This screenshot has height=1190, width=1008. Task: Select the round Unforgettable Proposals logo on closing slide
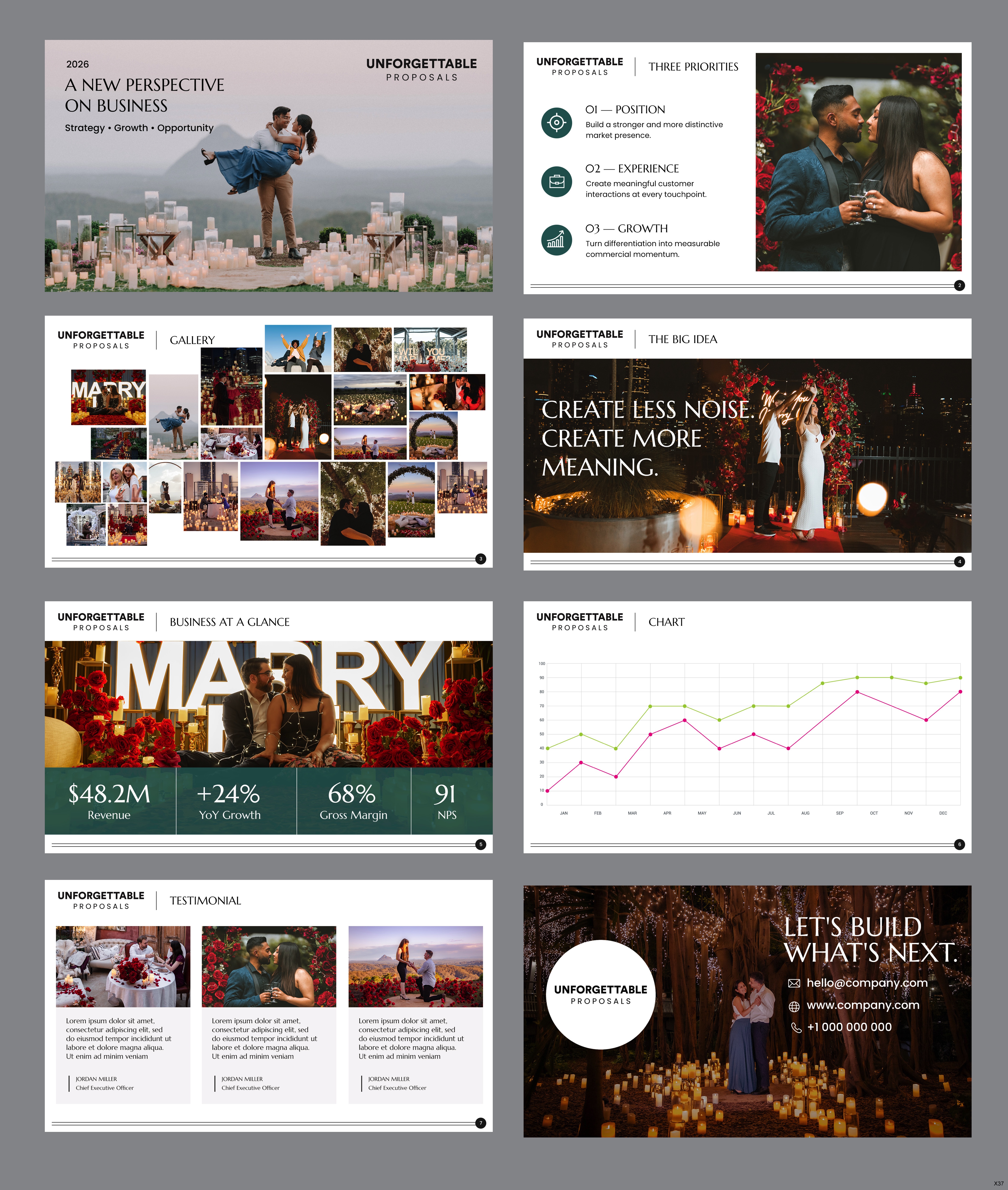601,995
